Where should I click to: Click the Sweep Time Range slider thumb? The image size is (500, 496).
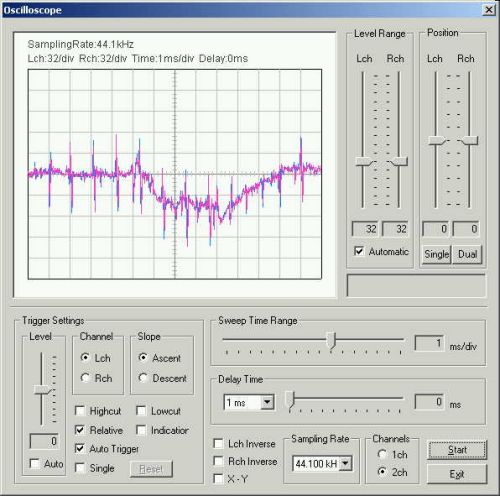click(331, 340)
